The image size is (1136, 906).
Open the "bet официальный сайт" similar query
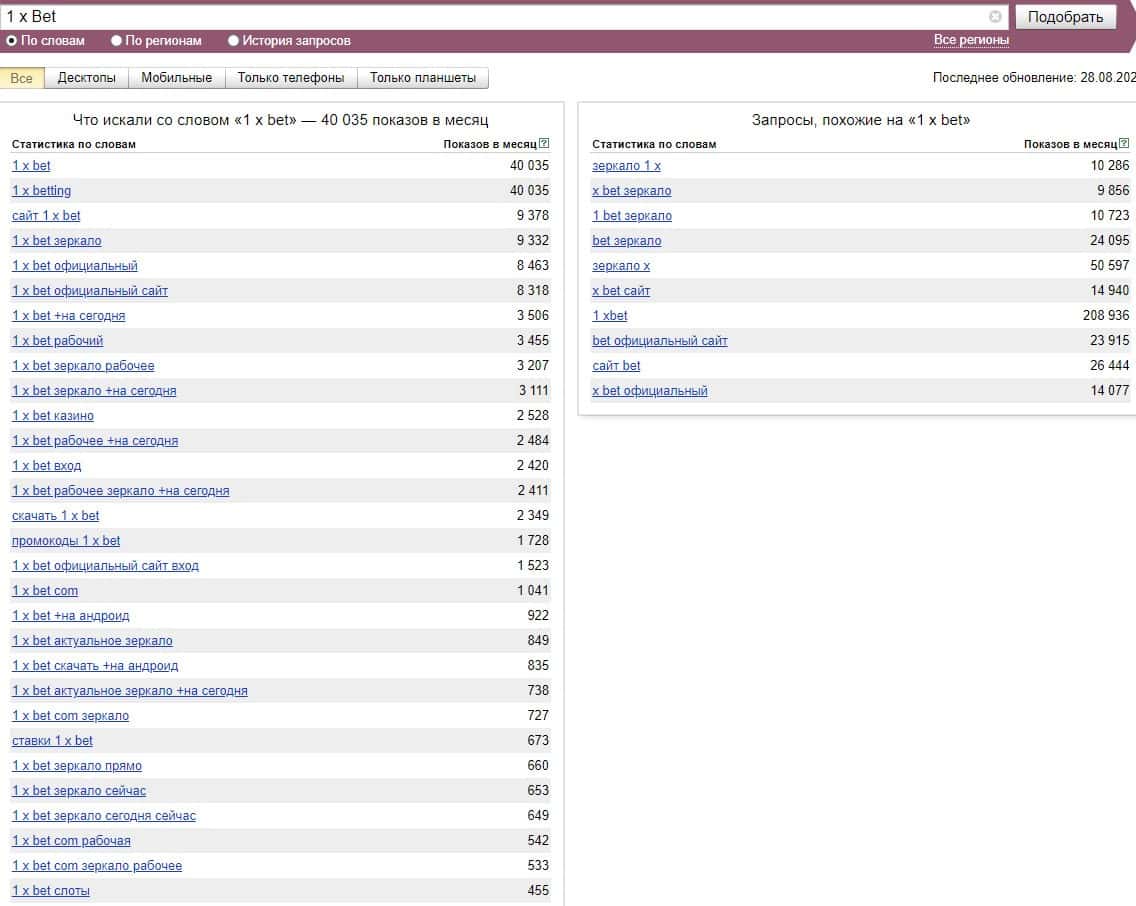click(x=660, y=341)
